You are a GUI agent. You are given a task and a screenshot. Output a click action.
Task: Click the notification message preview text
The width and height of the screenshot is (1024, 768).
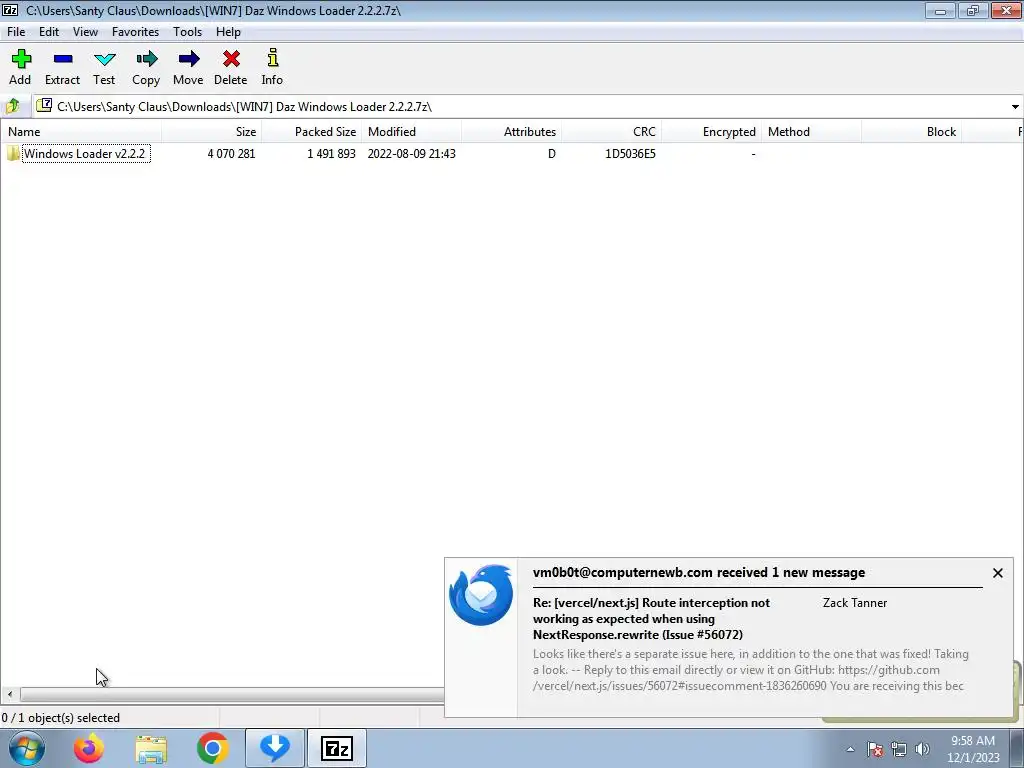(x=750, y=670)
